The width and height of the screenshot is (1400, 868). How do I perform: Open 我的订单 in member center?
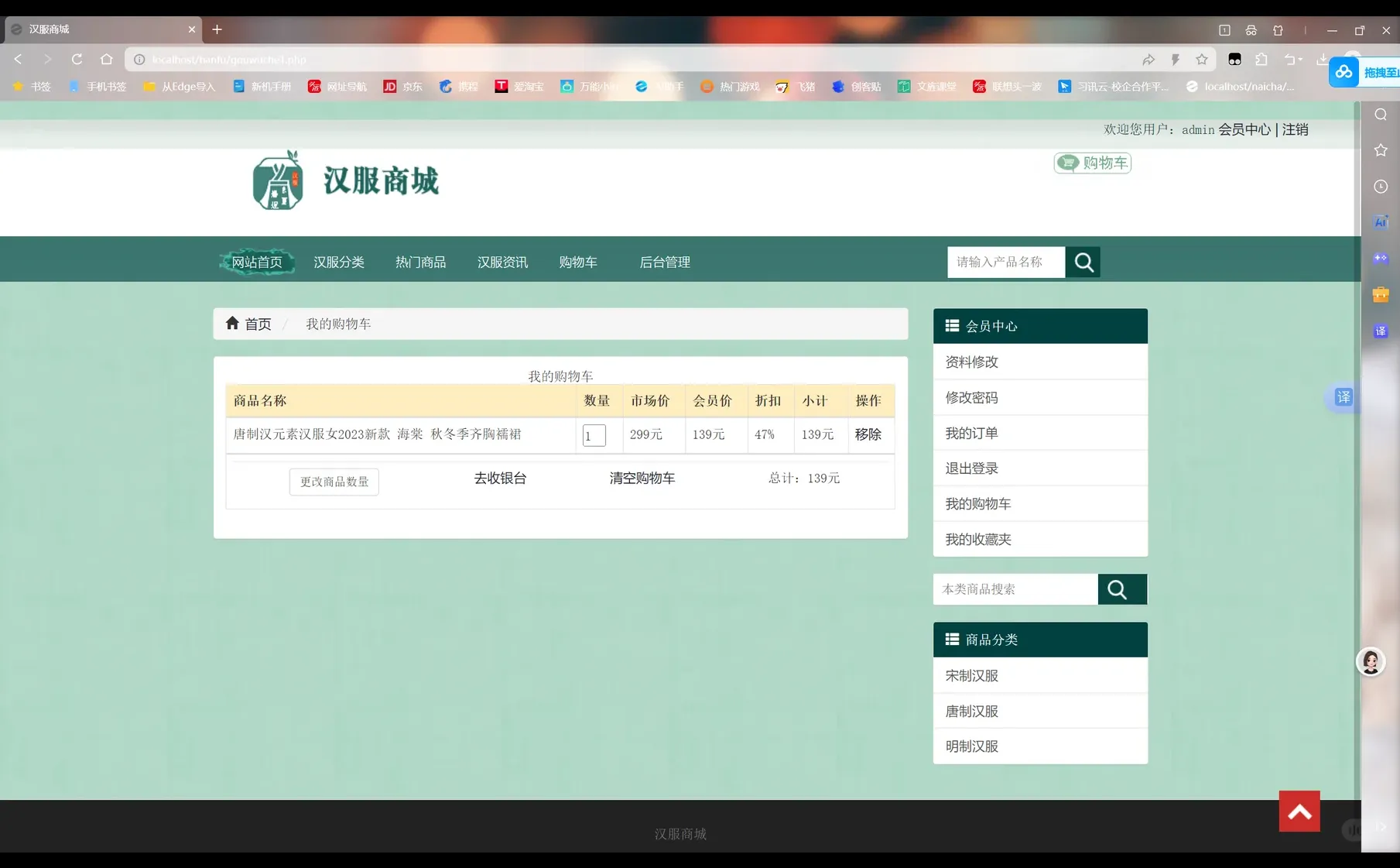(x=1040, y=433)
